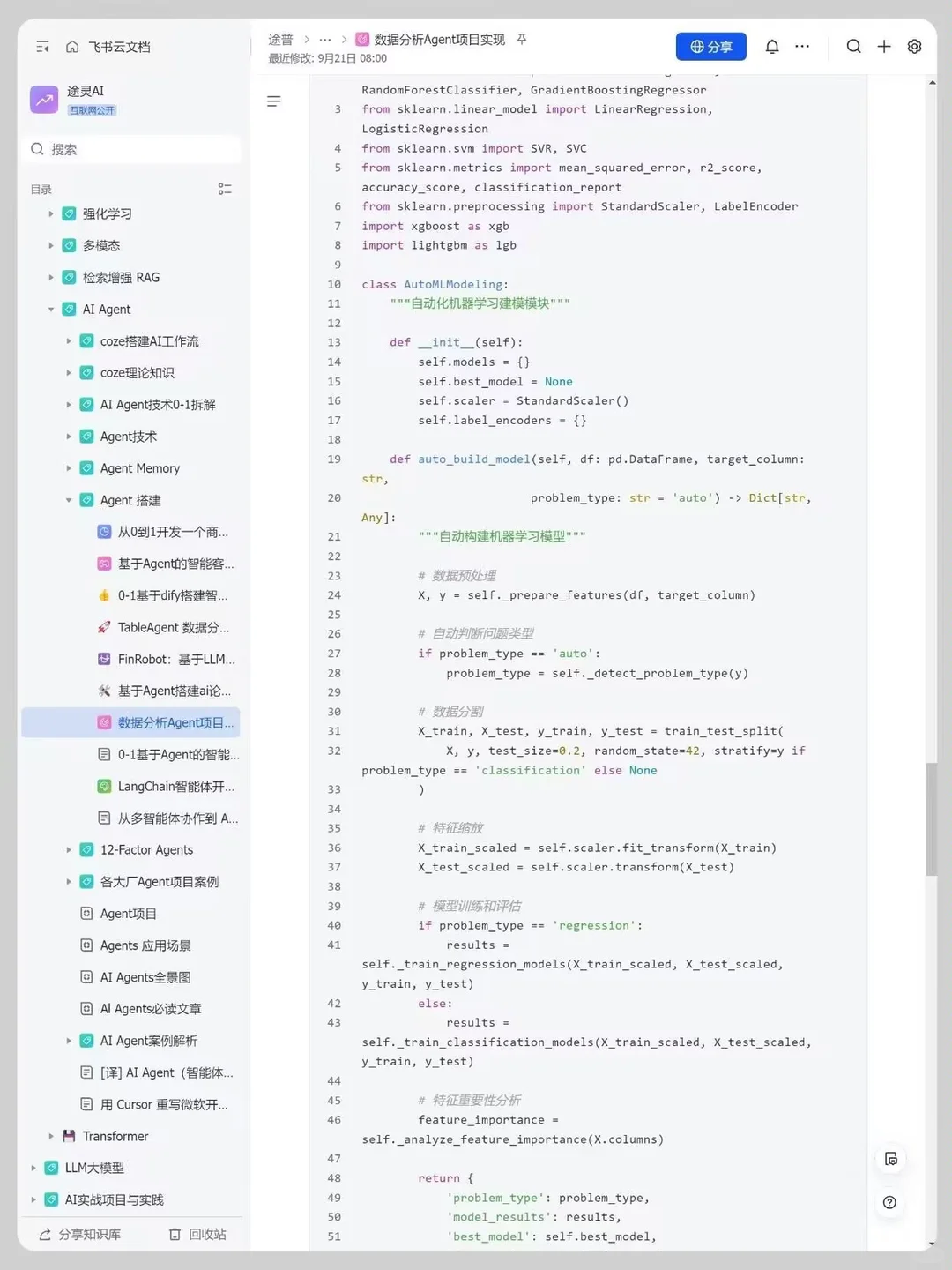Create new document with plus icon

point(884,47)
